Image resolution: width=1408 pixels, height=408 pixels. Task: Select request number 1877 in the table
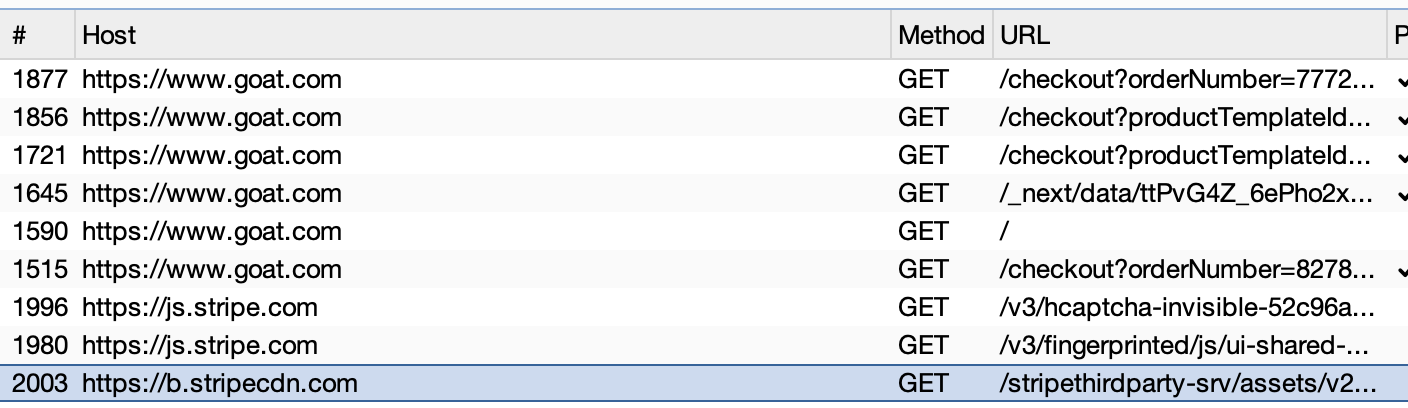40,80
